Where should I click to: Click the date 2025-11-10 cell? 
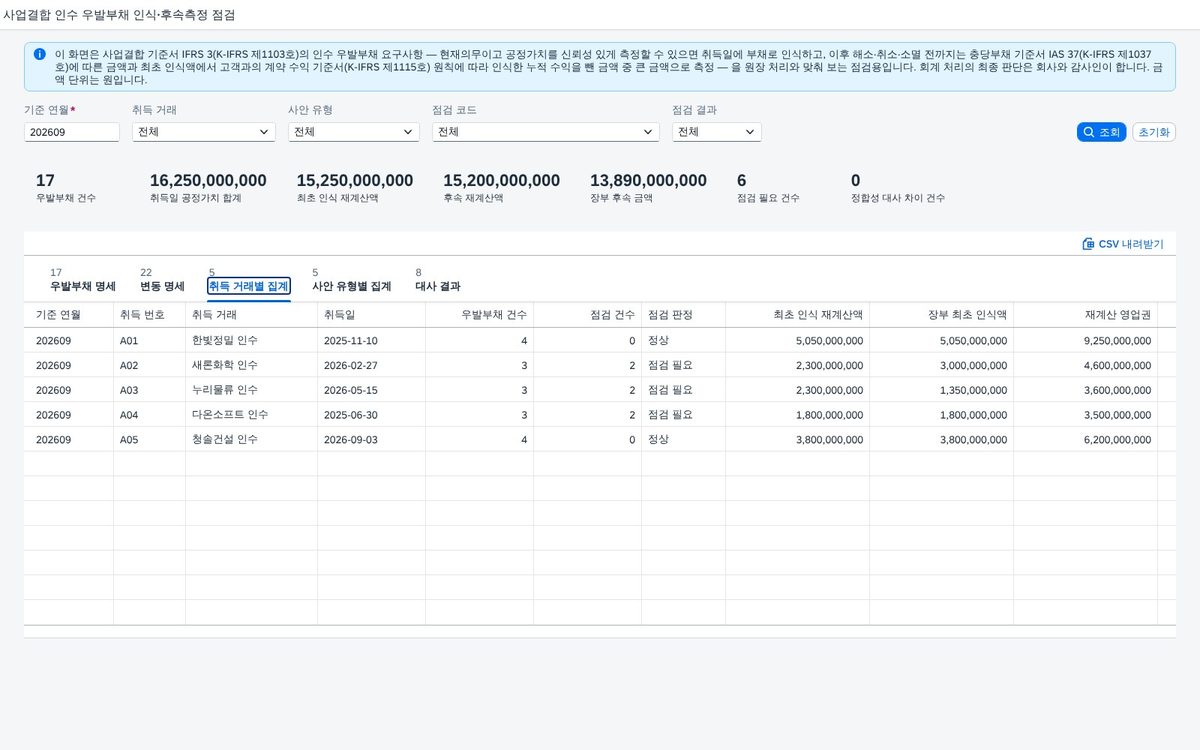372,340
